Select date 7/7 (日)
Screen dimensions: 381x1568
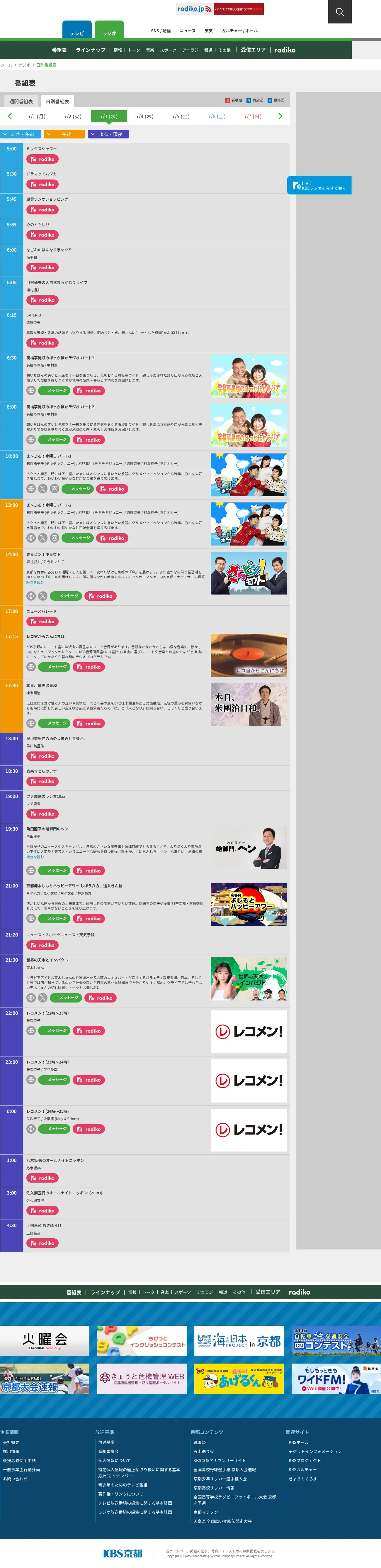(x=253, y=116)
